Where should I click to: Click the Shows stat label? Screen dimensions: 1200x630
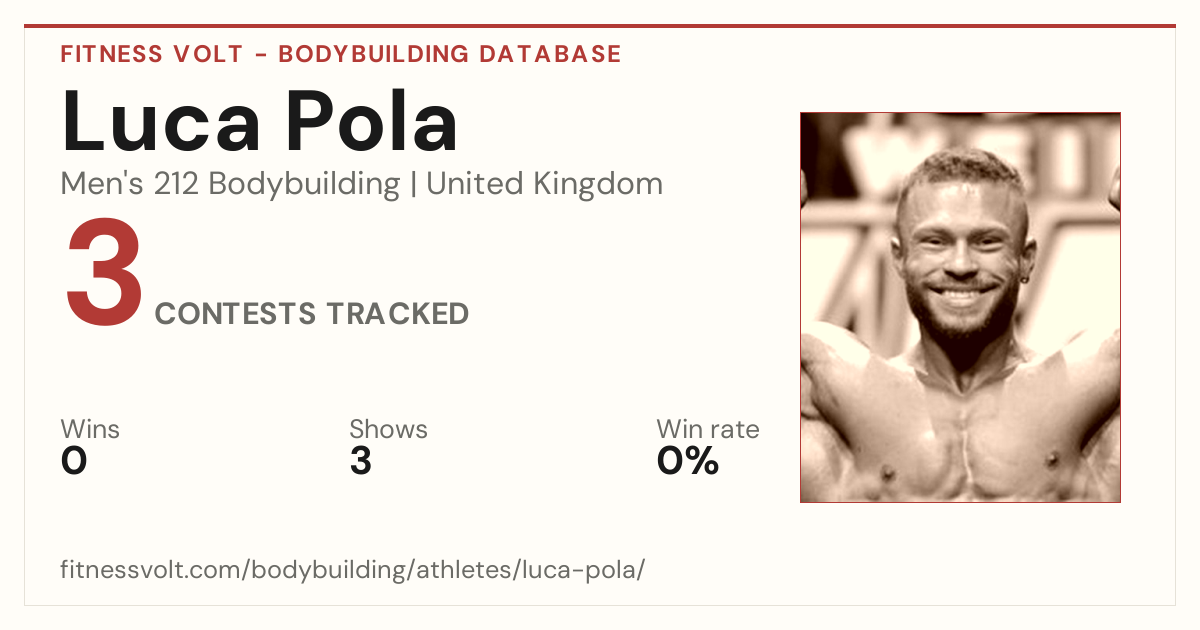[388, 430]
